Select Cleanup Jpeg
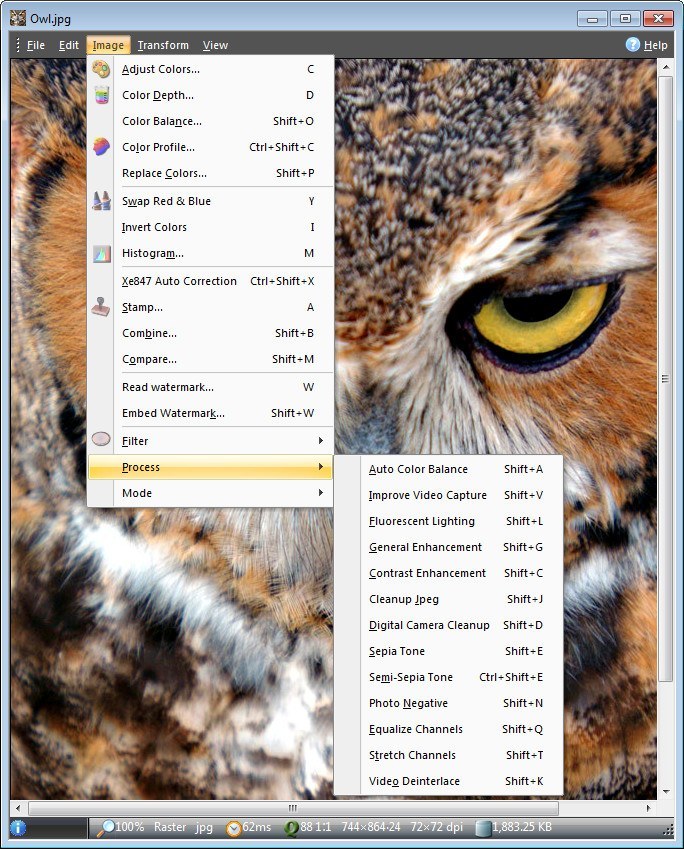This screenshot has width=684, height=849. point(448,599)
